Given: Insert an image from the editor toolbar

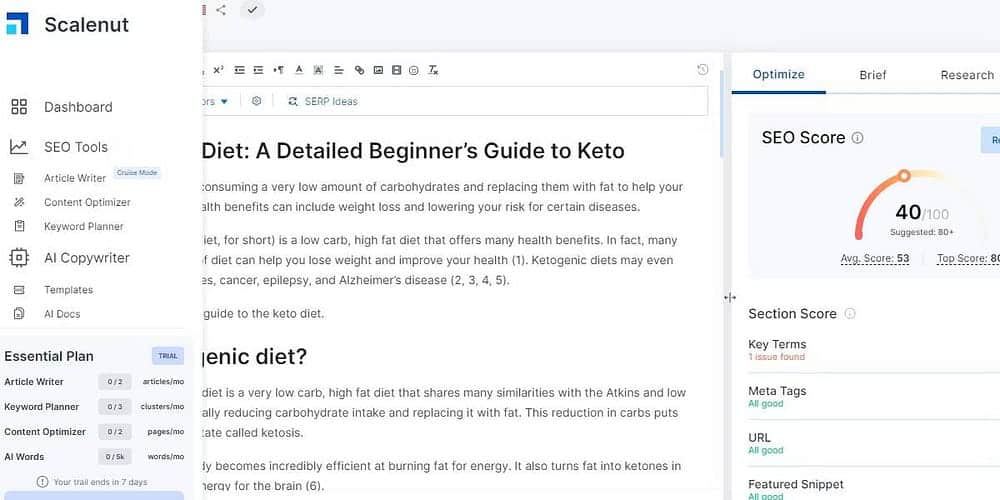Looking at the screenshot, I should (x=378, y=70).
